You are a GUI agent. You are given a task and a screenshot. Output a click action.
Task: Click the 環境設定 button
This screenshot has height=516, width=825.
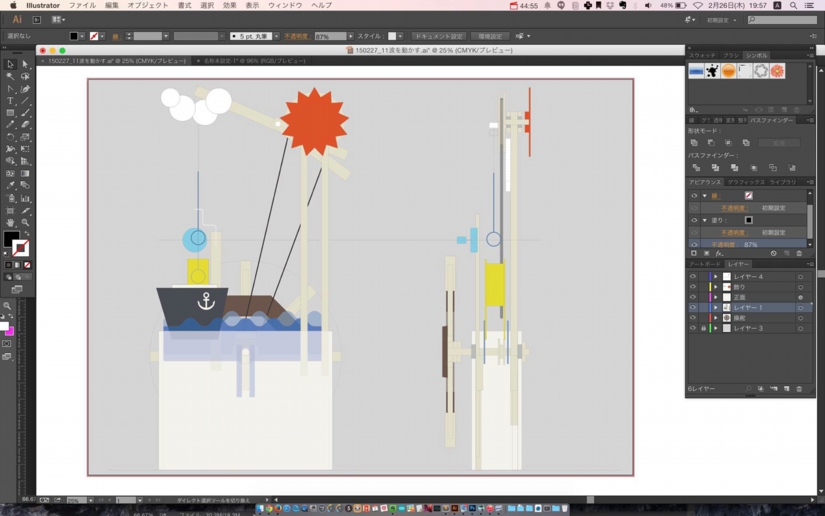point(489,36)
